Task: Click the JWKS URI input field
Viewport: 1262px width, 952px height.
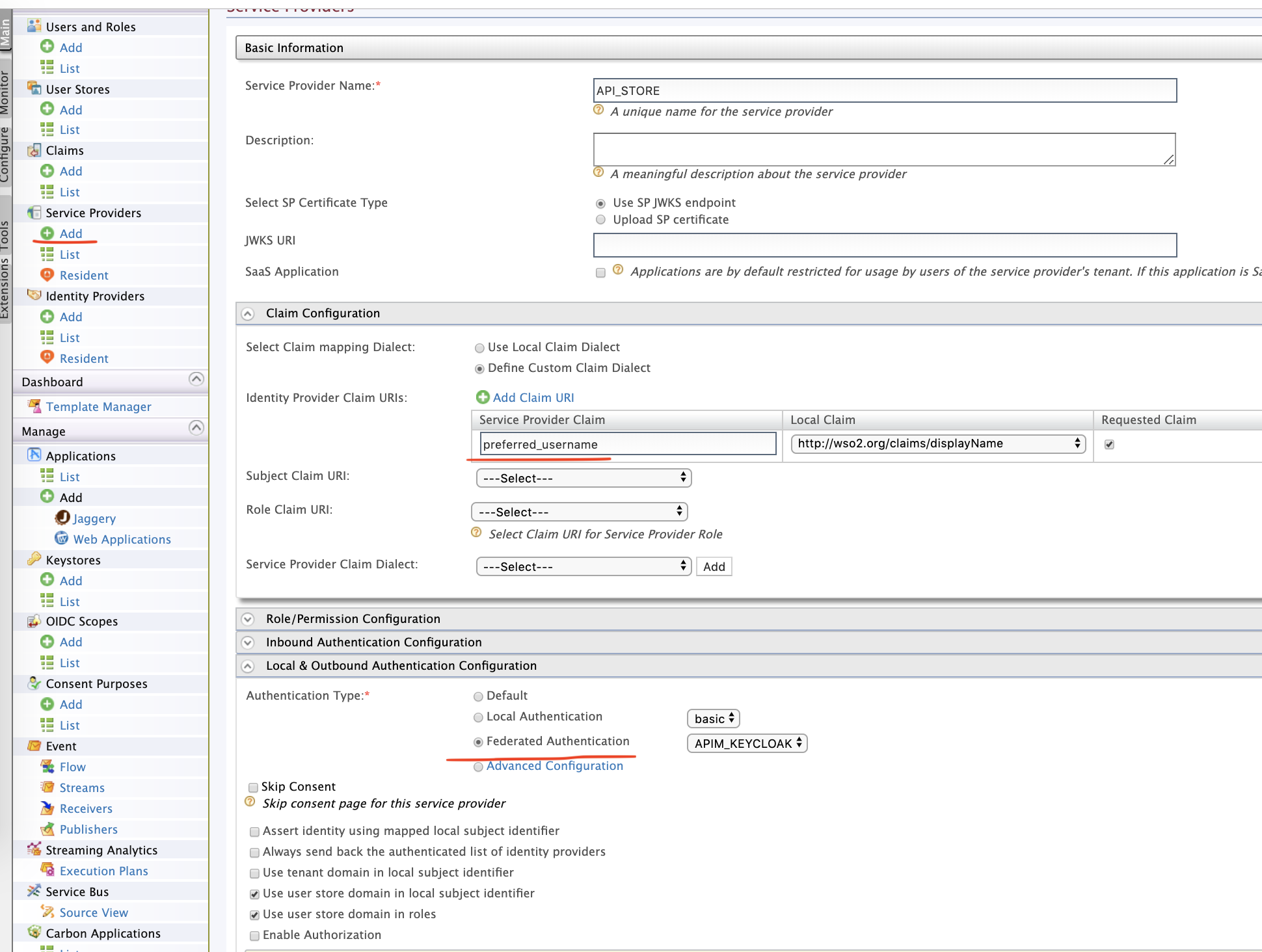Action: [885, 245]
